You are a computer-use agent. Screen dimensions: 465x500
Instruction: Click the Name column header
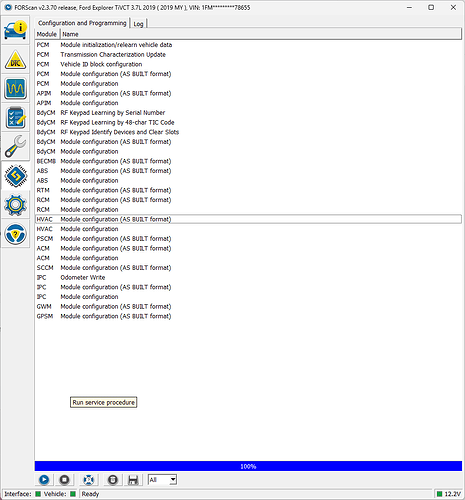[261, 34]
